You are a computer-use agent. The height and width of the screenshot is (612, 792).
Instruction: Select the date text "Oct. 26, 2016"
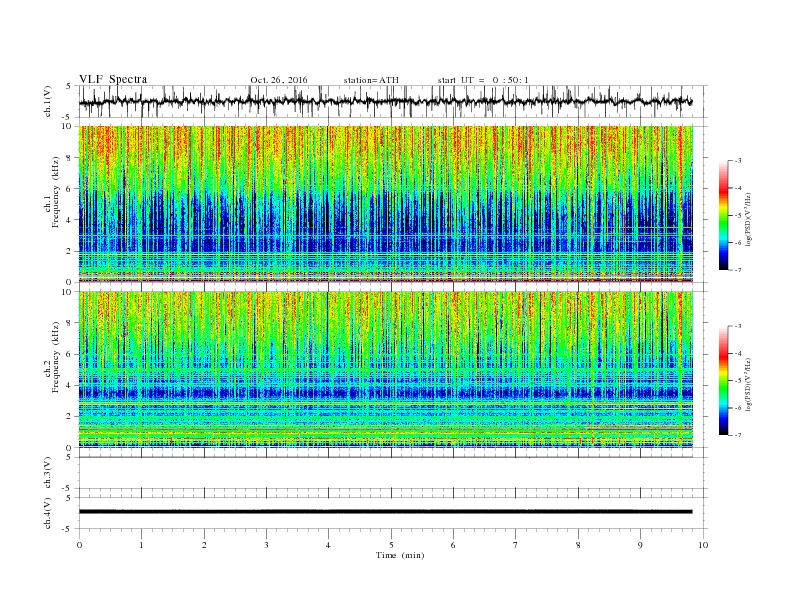point(279,80)
